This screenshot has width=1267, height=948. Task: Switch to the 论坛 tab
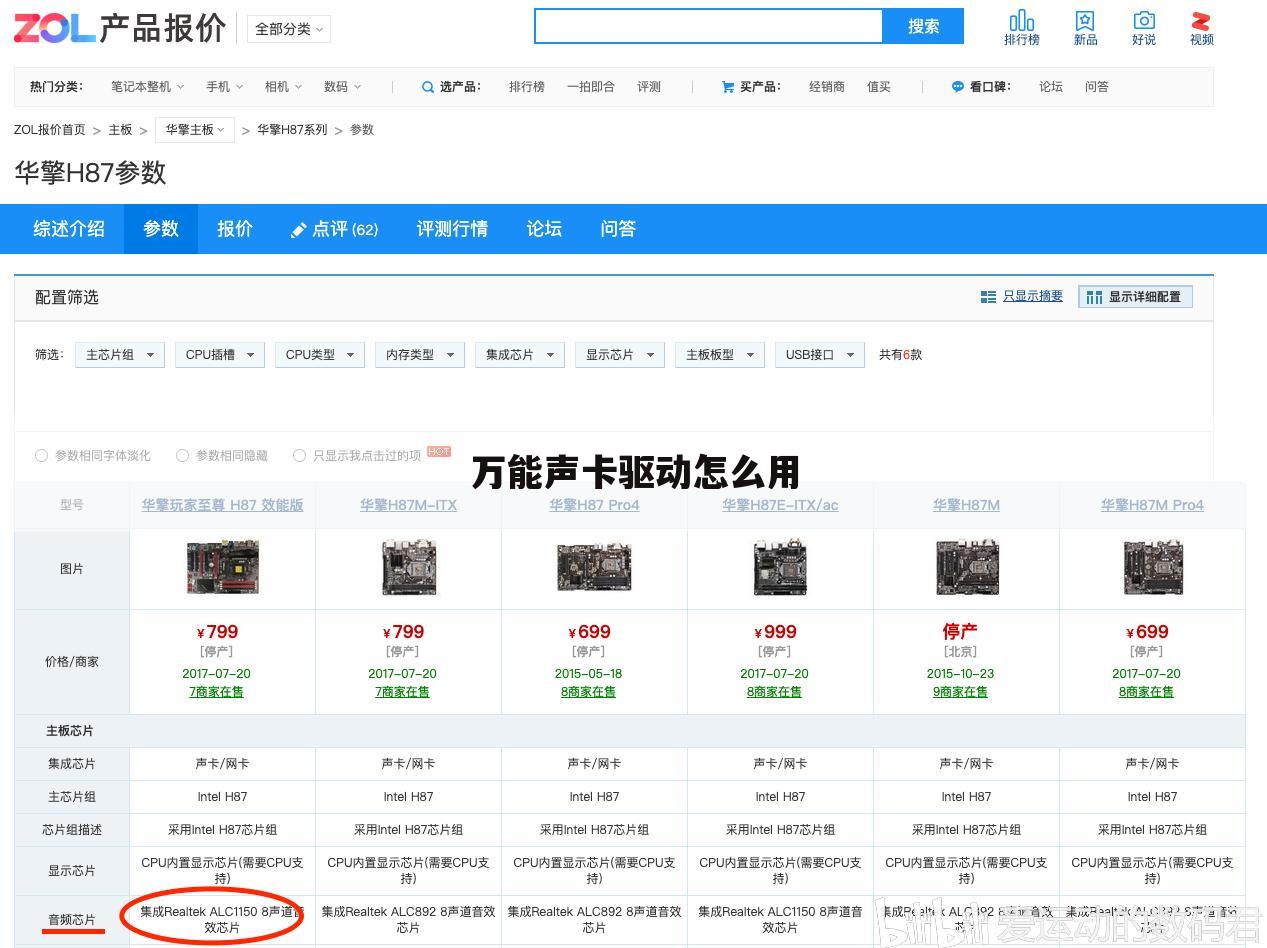(x=544, y=229)
